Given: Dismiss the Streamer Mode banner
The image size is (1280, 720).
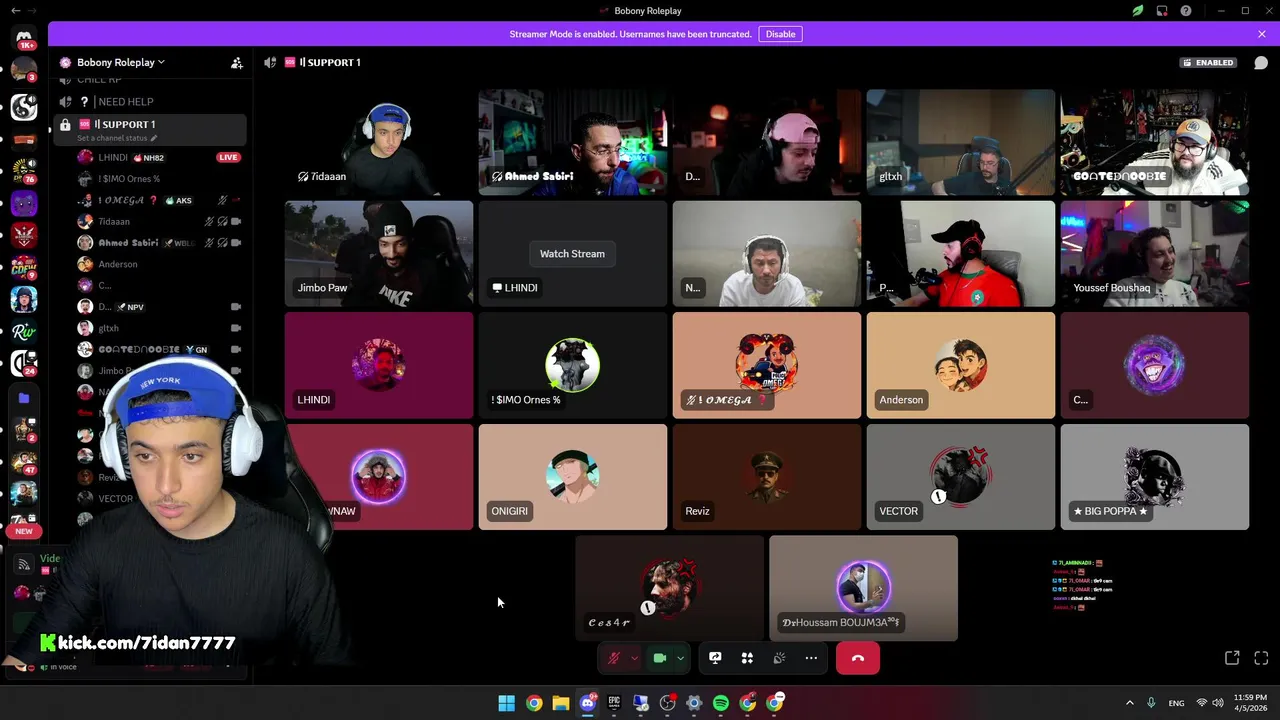Looking at the screenshot, I should [1262, 34].
